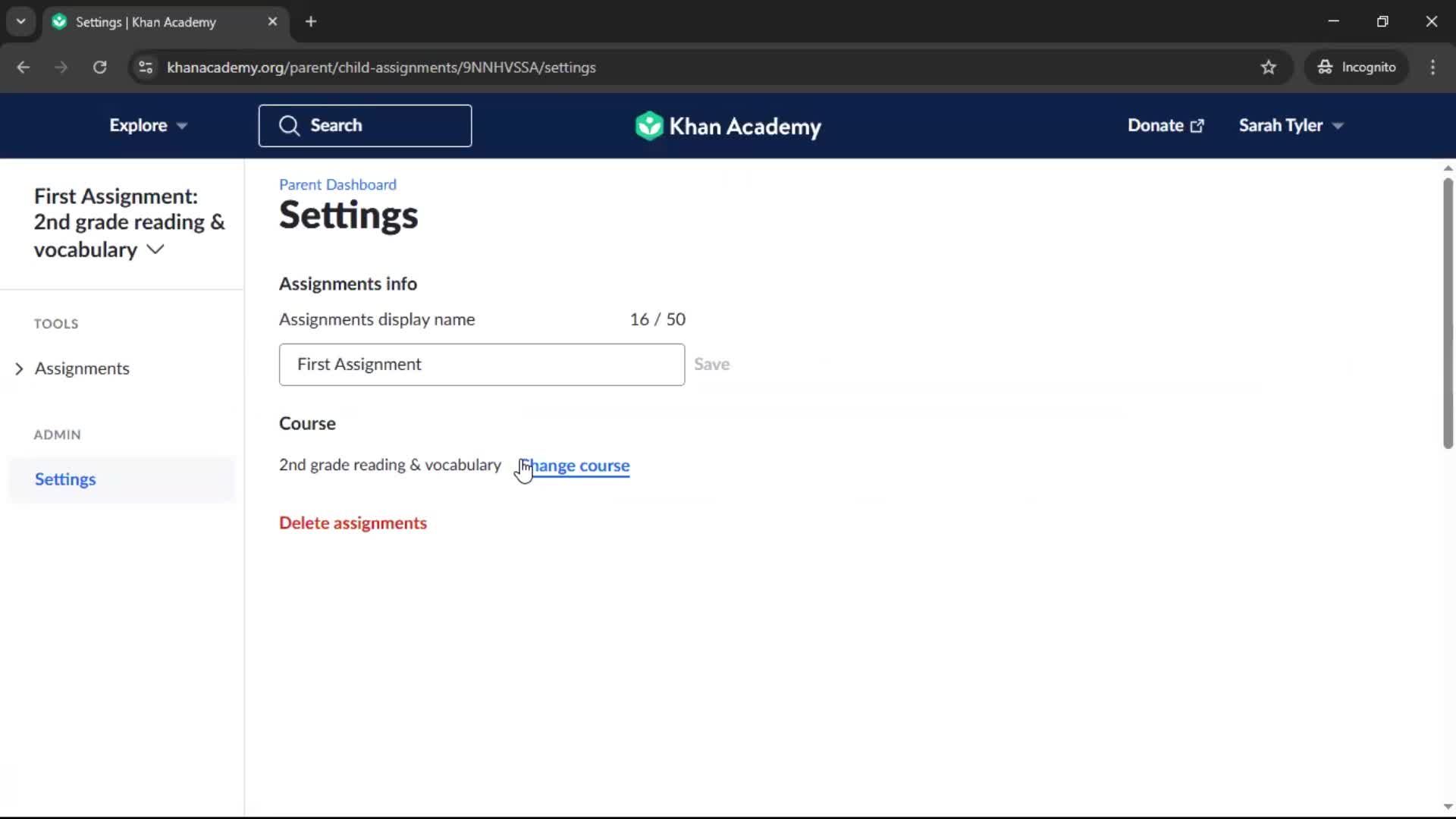Go to Parent Dashboard breadcrumb link
This screenshot has height=819, width=1456.
pos(337,184)
